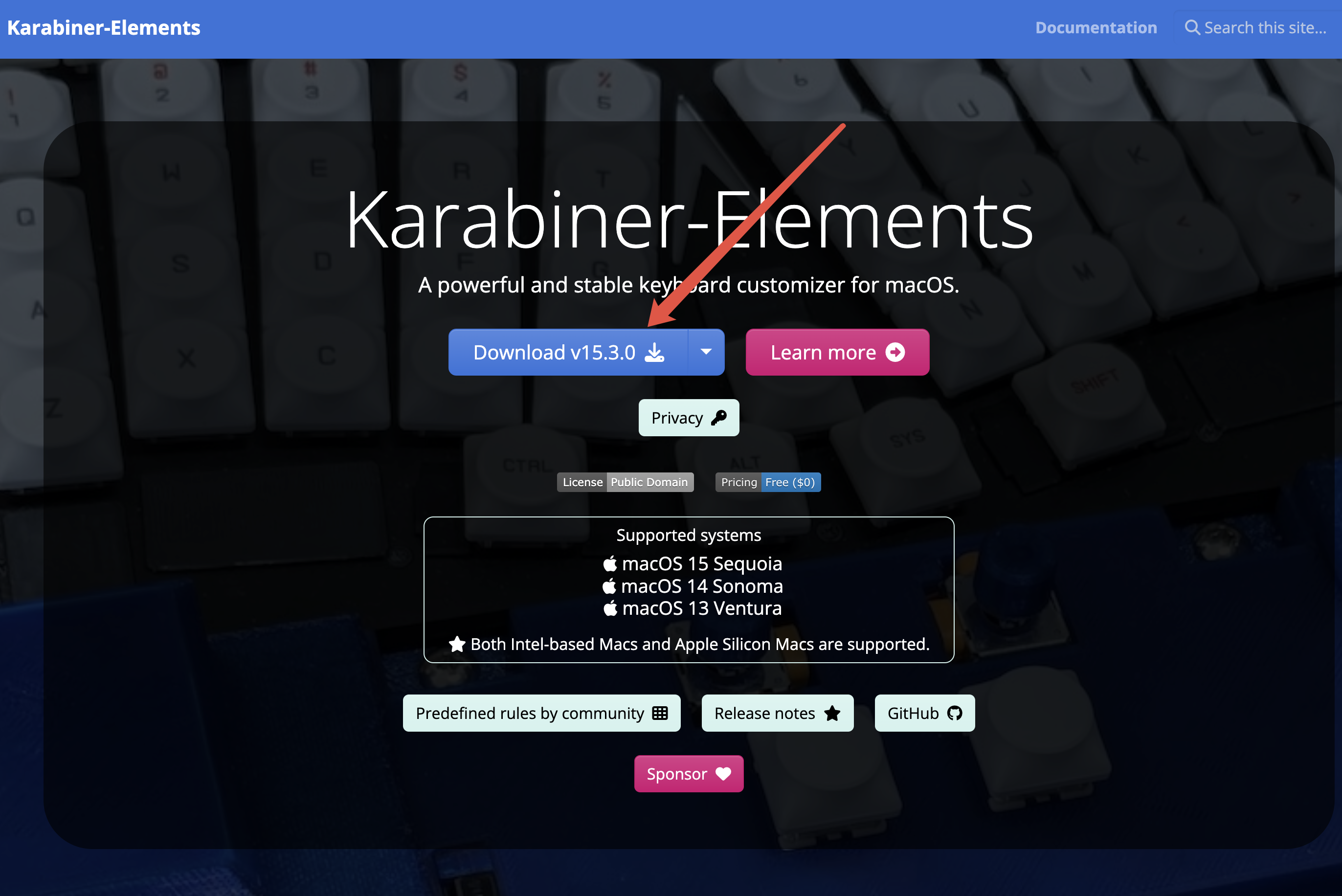Open Predefined rules by community
The width and height of the screenshot is (1342, 896).
[541, 713]
